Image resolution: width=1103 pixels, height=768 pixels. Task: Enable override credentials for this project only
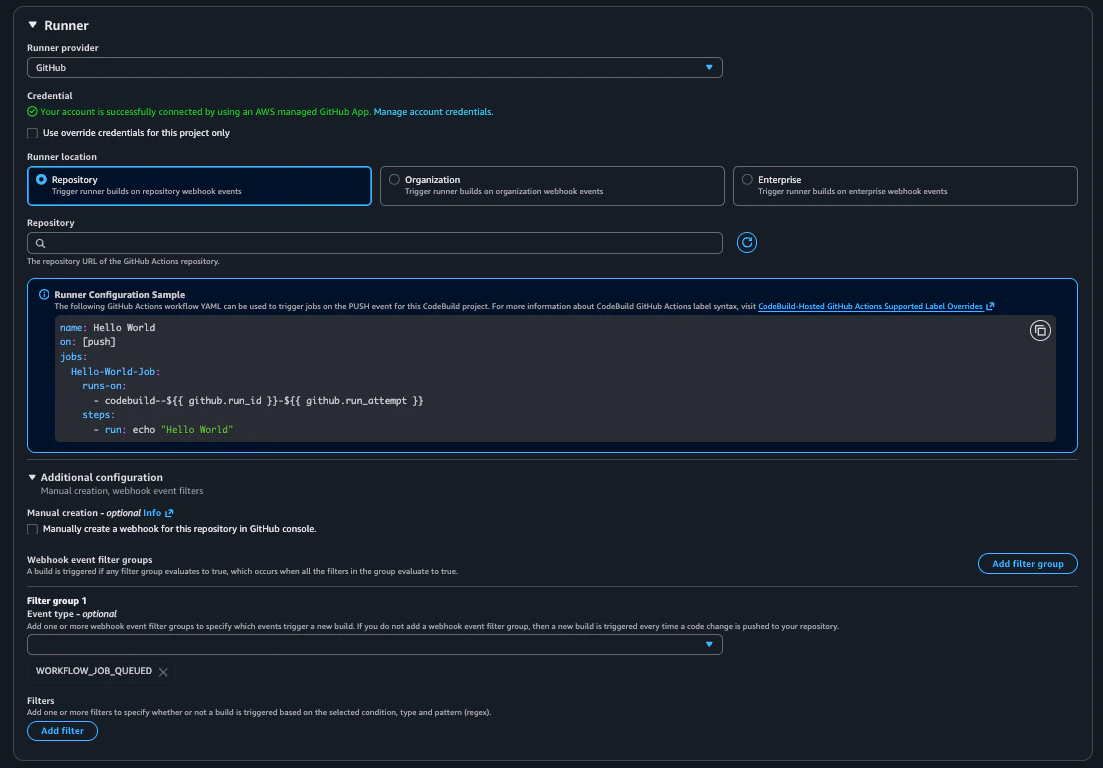tap(32, 133)
